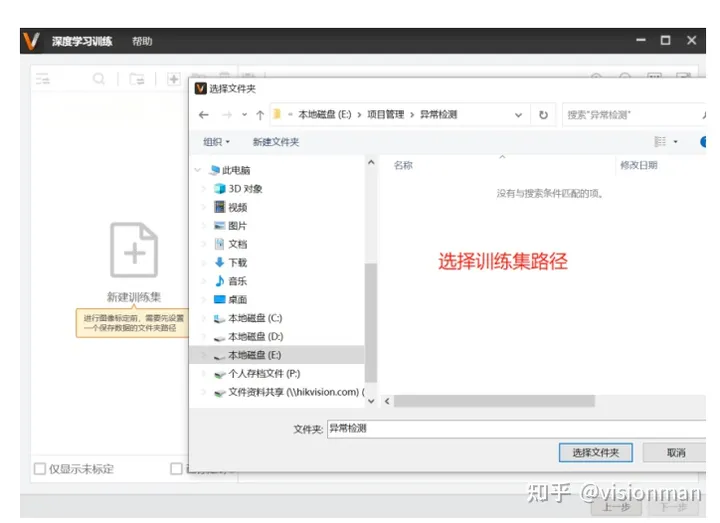
Task: Click the filter list icon at top left
Action: tap(43, 79)
